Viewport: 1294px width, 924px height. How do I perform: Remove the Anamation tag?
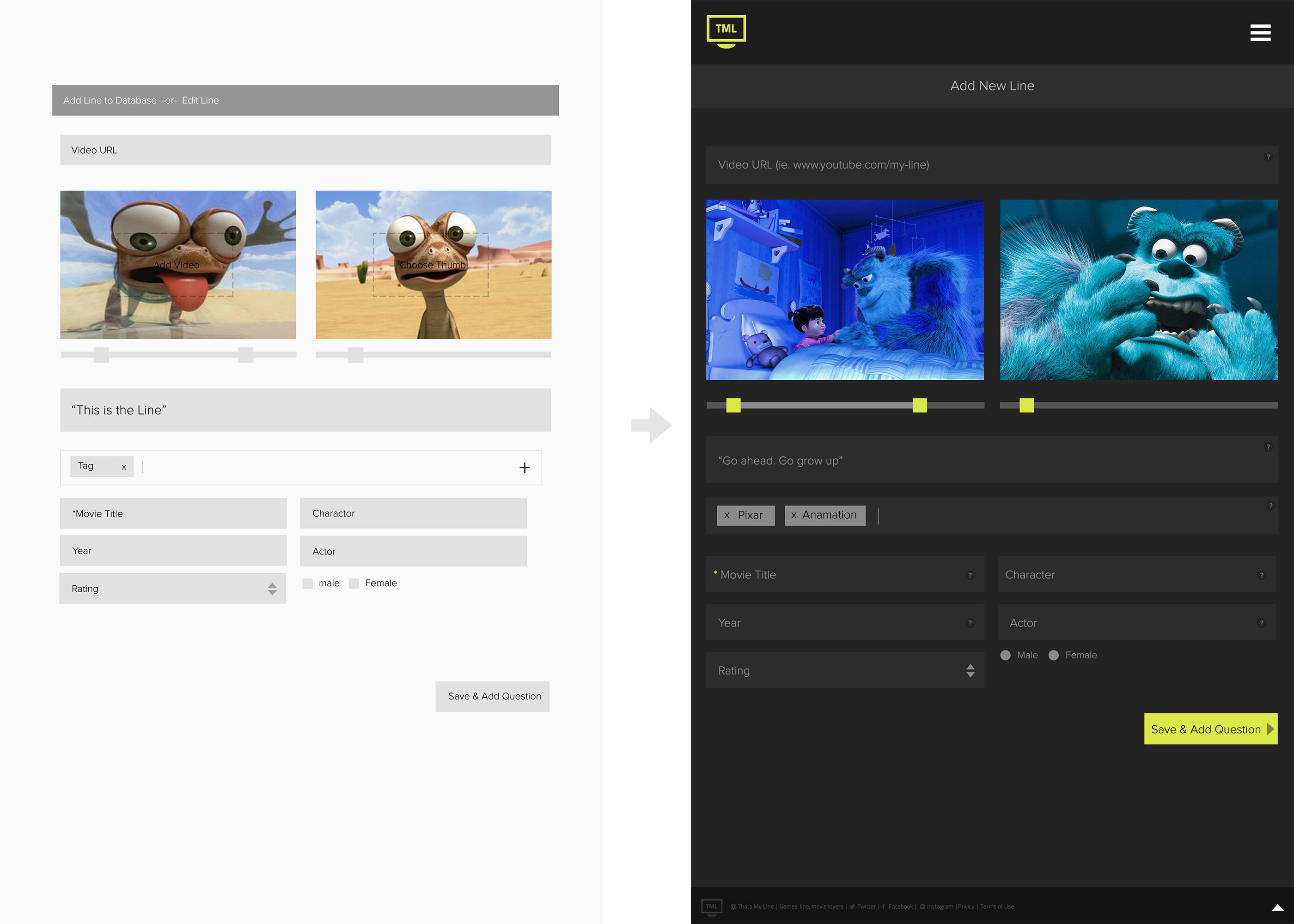794,516
